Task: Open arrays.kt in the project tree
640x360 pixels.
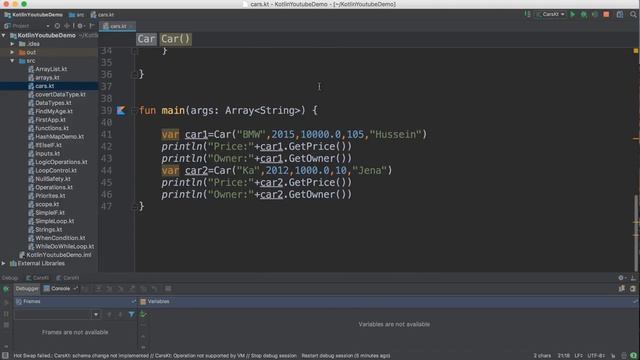Action: pos(47,78)
